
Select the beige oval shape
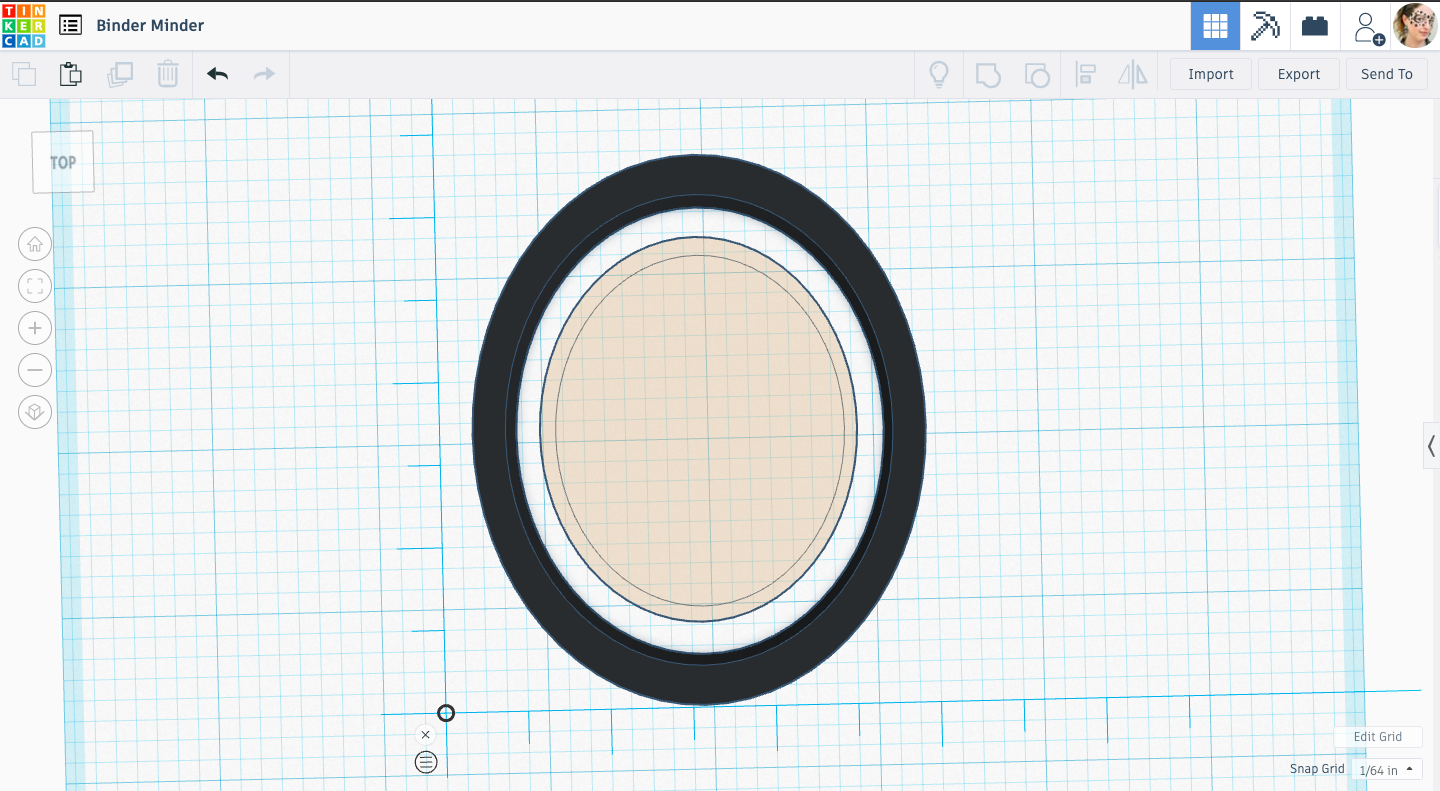pos(699,430)
